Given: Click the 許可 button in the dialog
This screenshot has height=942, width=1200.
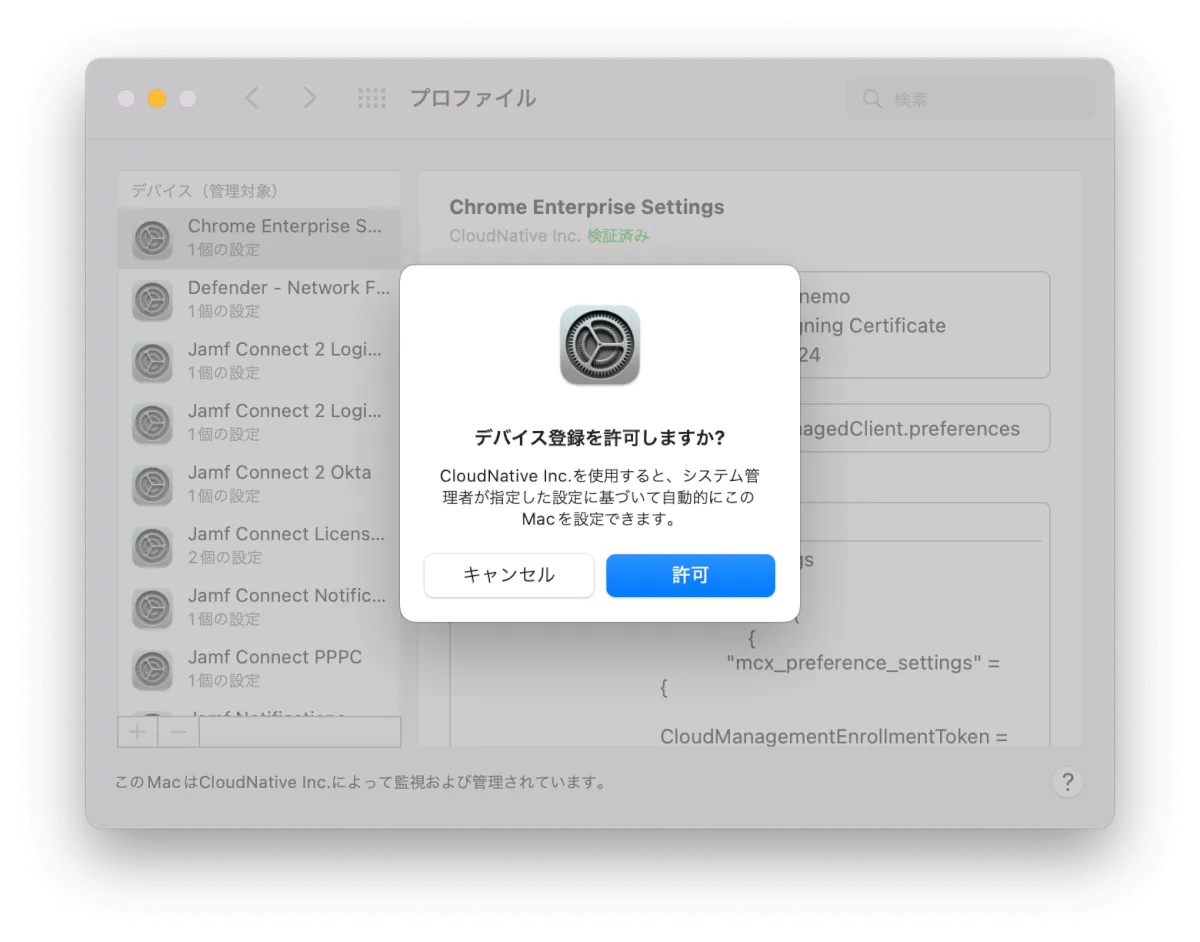Looking at the screenshot, I should (690, 575).
